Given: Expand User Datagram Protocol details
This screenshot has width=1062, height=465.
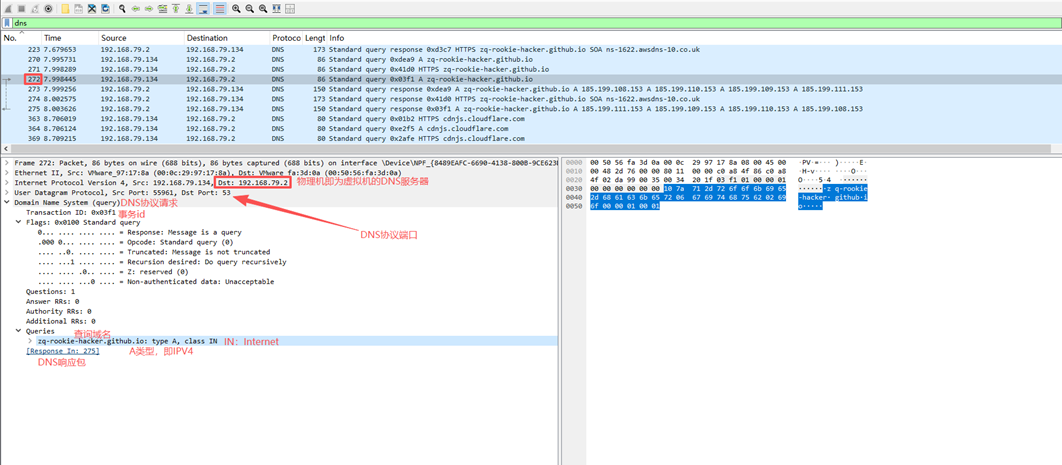Looking at the screenshot, I should (x=7, y=193).
